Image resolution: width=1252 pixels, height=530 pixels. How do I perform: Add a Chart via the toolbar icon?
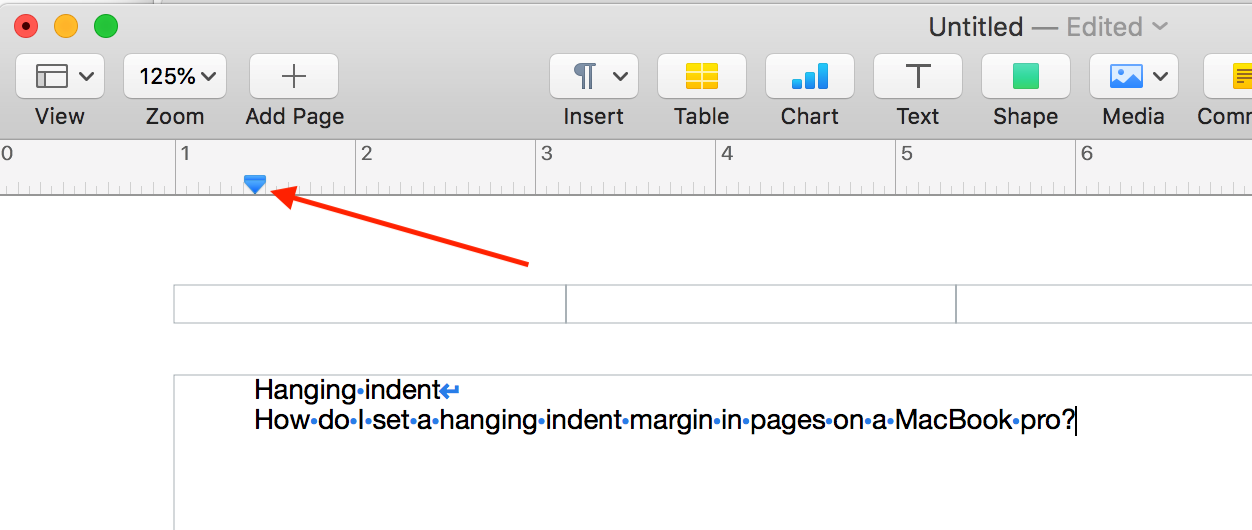coord(810,76)
